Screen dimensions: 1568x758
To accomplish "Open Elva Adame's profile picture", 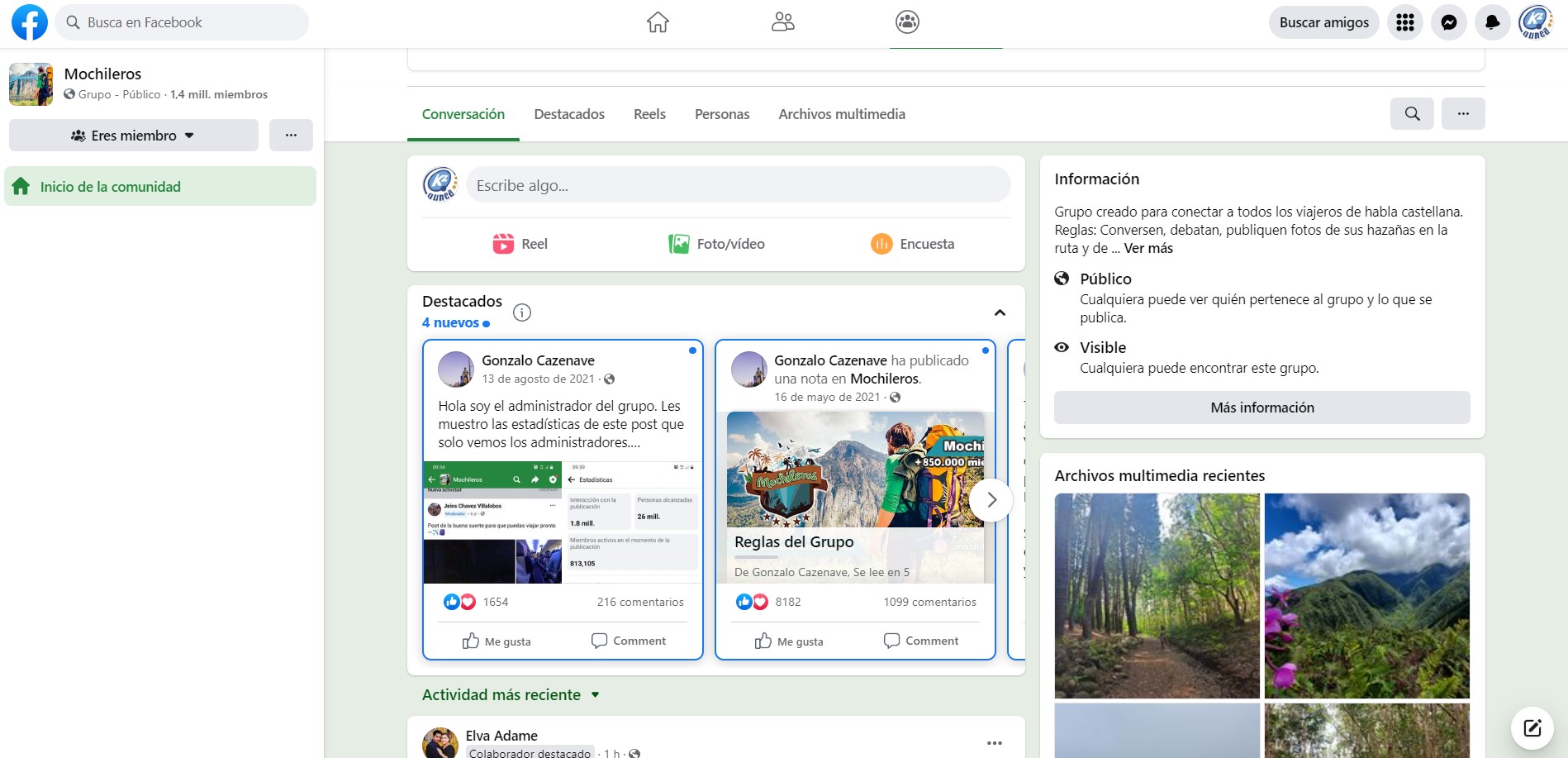I will 440,743.
